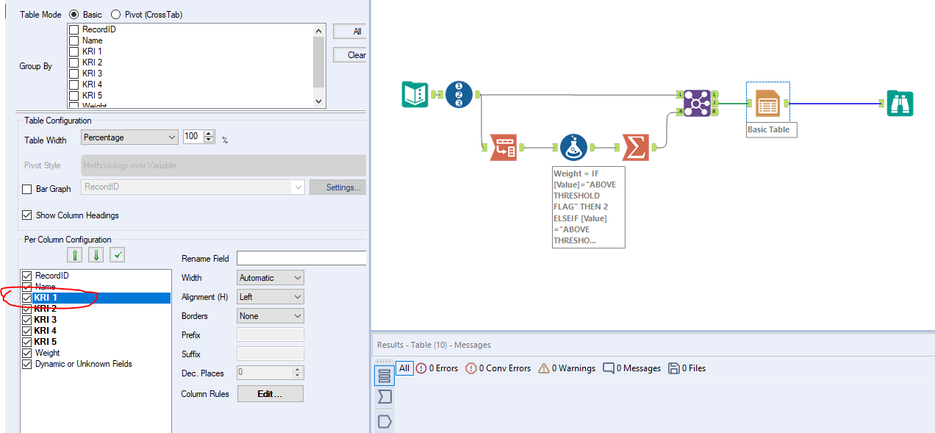Select the Transpose tool node
This screenshot has height=433, width=935.
(x=503, y=147)
